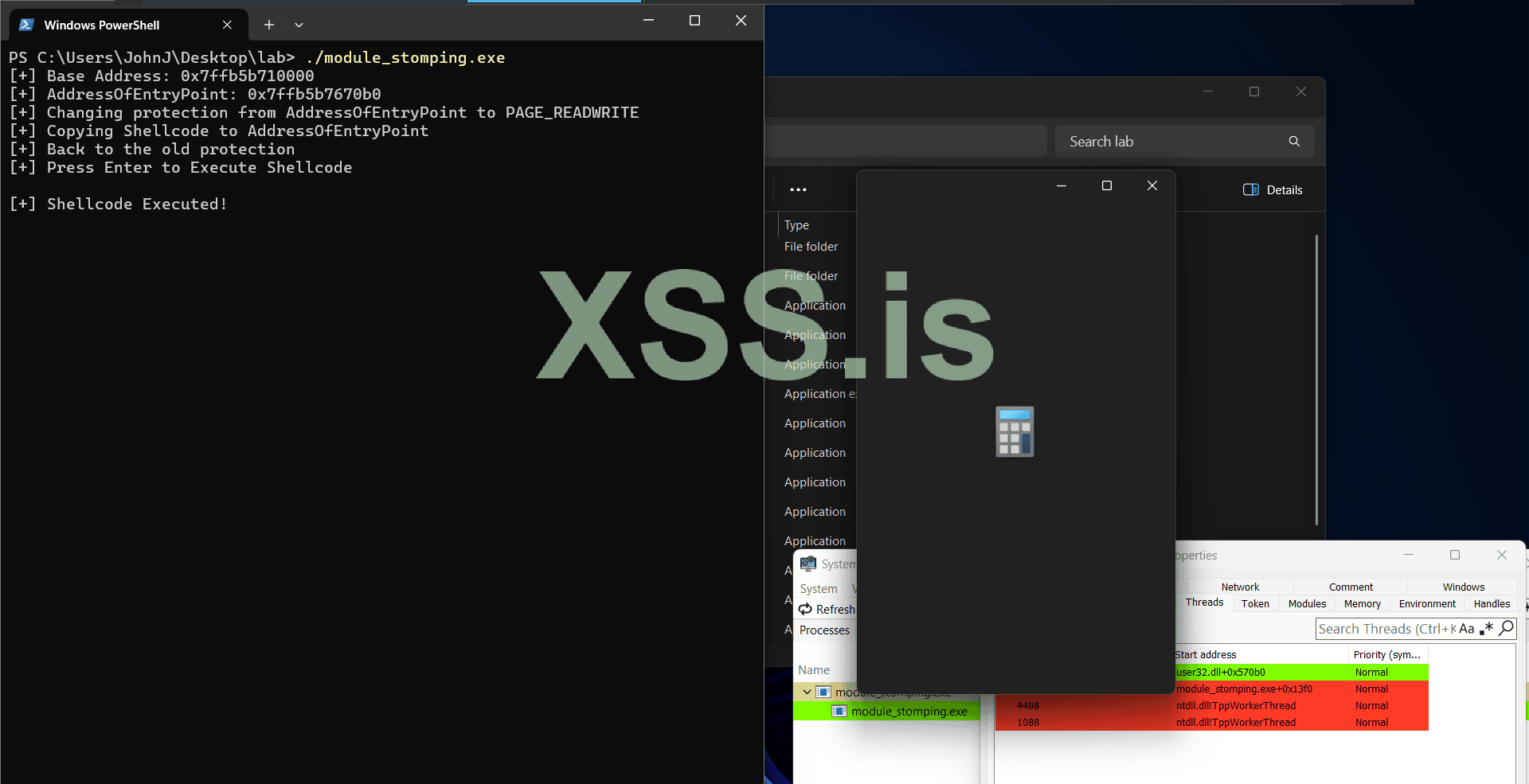Click the PowerShell icon on the terminal tab
The height and width of the screenshot is (784, 1529).
(x=26, y=25)
